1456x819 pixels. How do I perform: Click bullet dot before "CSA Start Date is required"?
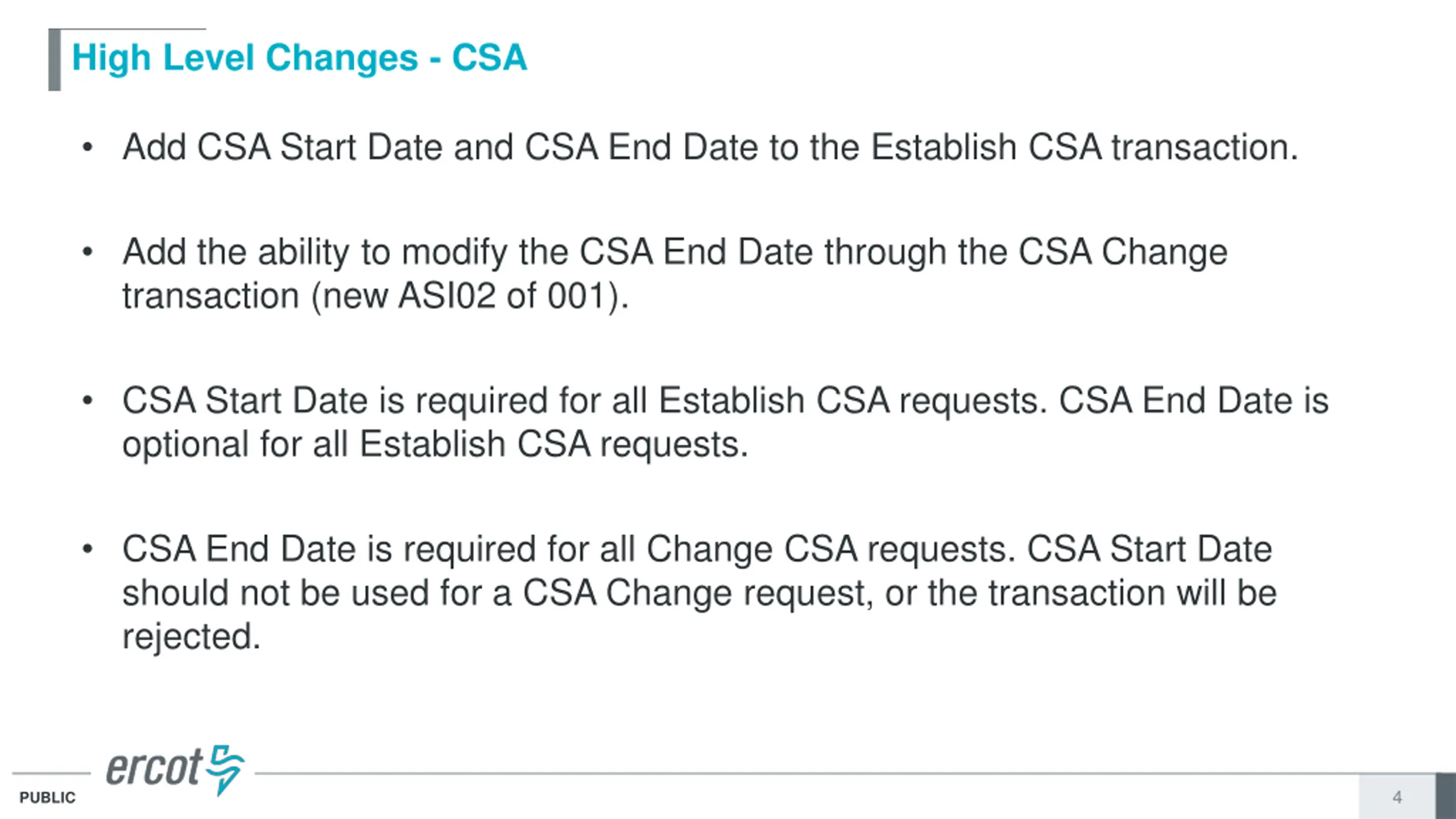tap(87, 400)
